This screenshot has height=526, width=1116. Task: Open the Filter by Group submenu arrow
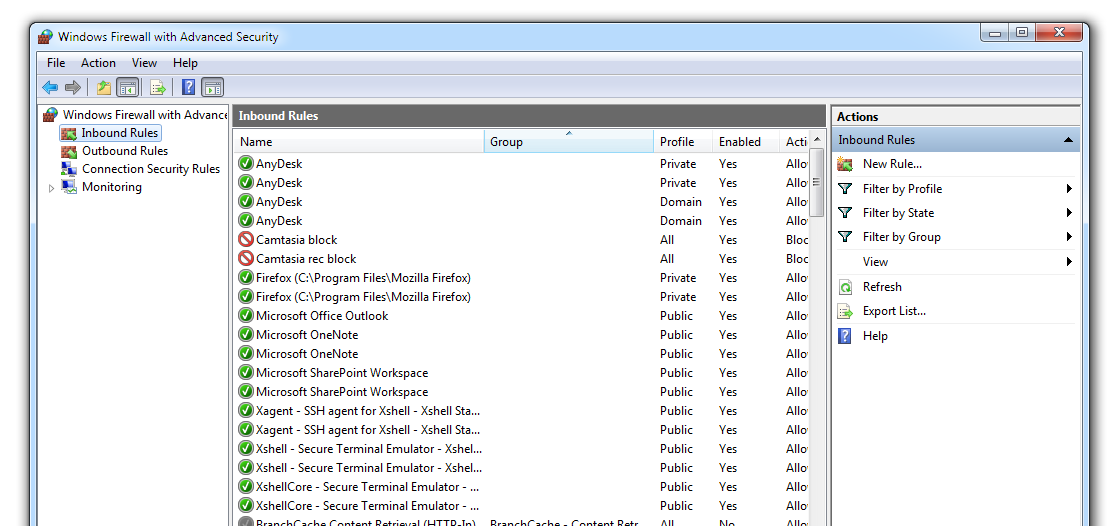(x=1069, y=237)
